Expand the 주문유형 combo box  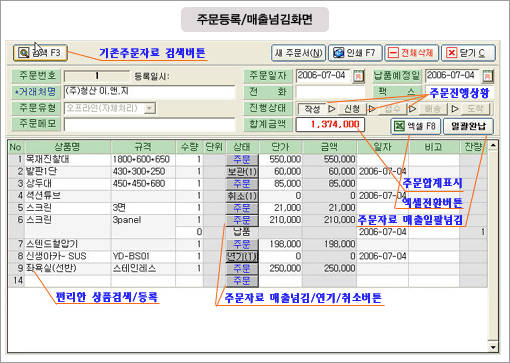pyautogui.click(x=150, y=108)
